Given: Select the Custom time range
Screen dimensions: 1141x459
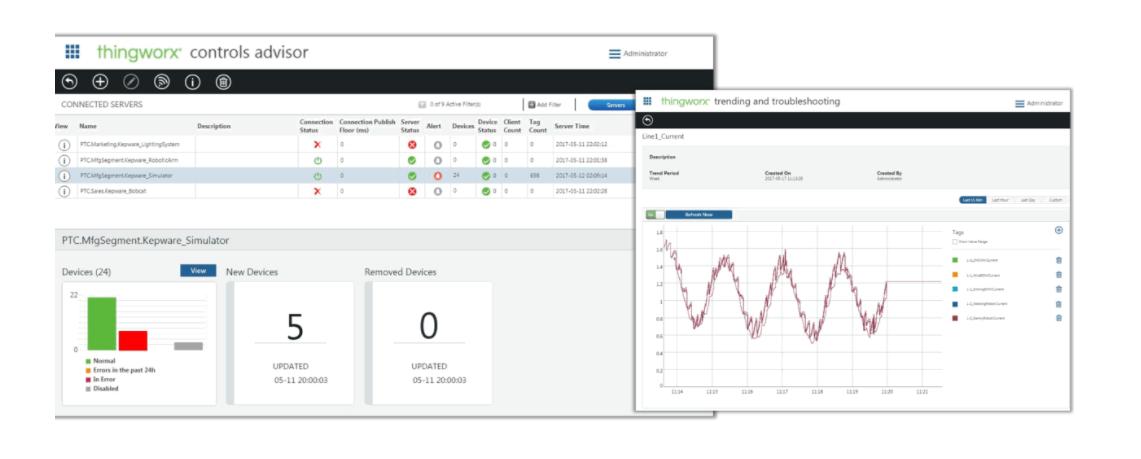Looking at the screenshot, I should 1055,199.
